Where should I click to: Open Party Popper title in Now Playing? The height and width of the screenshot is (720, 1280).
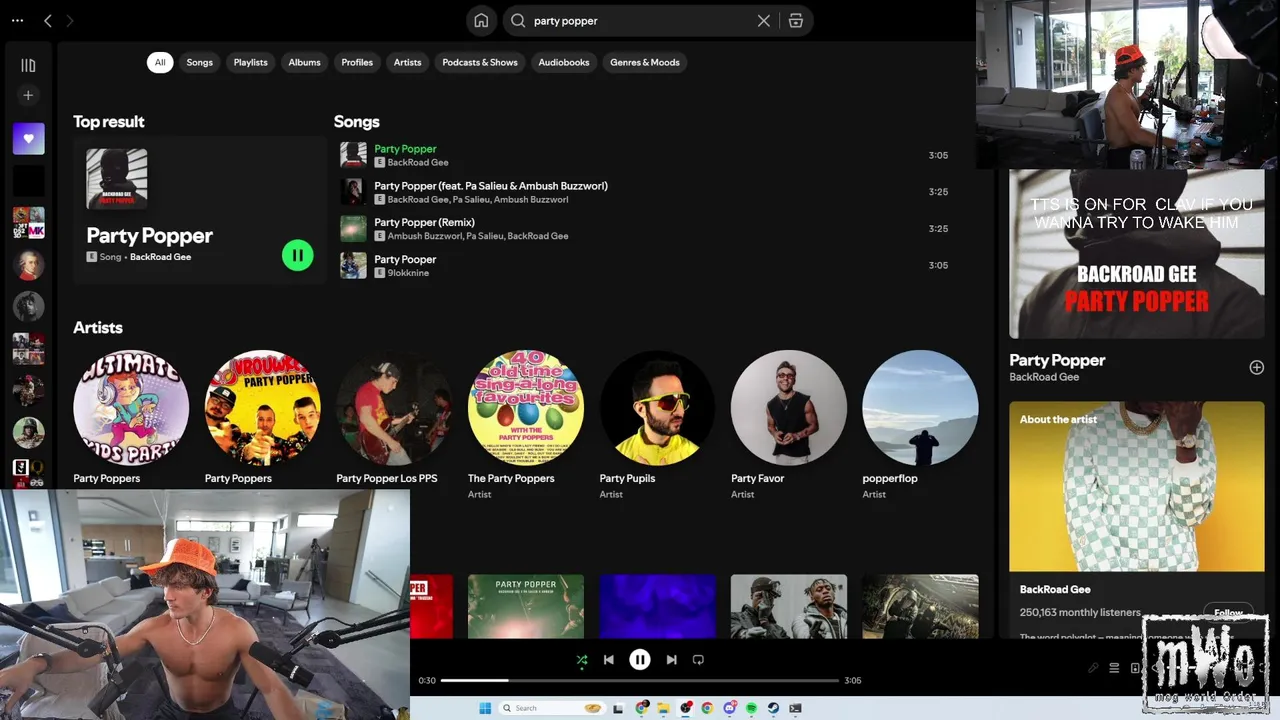click(1057, 360)
